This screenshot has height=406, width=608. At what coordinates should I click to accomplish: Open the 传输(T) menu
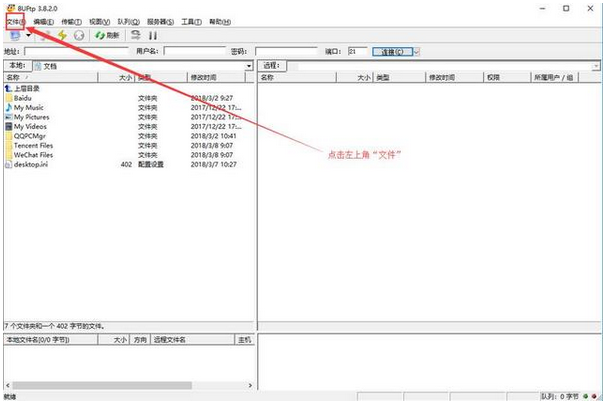tap(71, 22)
